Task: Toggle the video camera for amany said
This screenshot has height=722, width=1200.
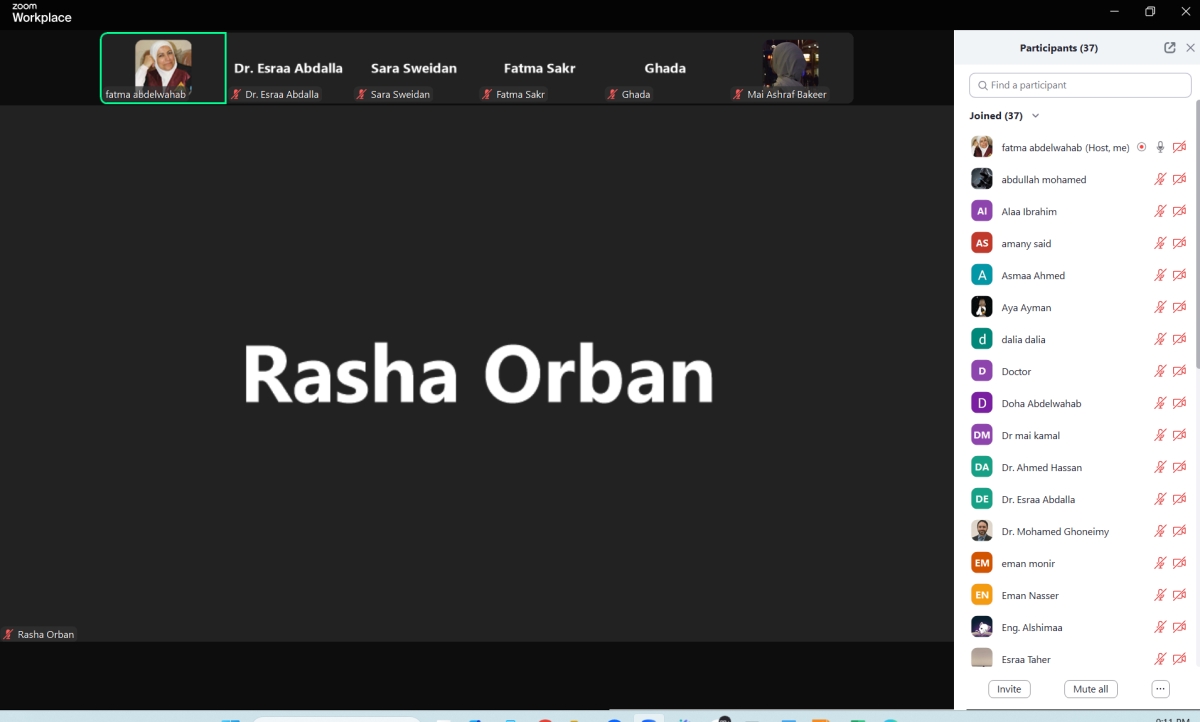Action: (x=1179, y=243)
